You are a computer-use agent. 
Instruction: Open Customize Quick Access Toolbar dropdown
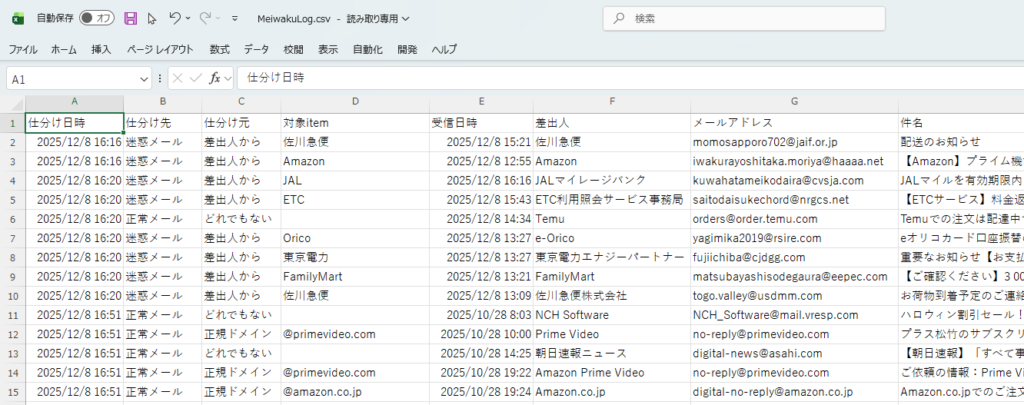234,18
